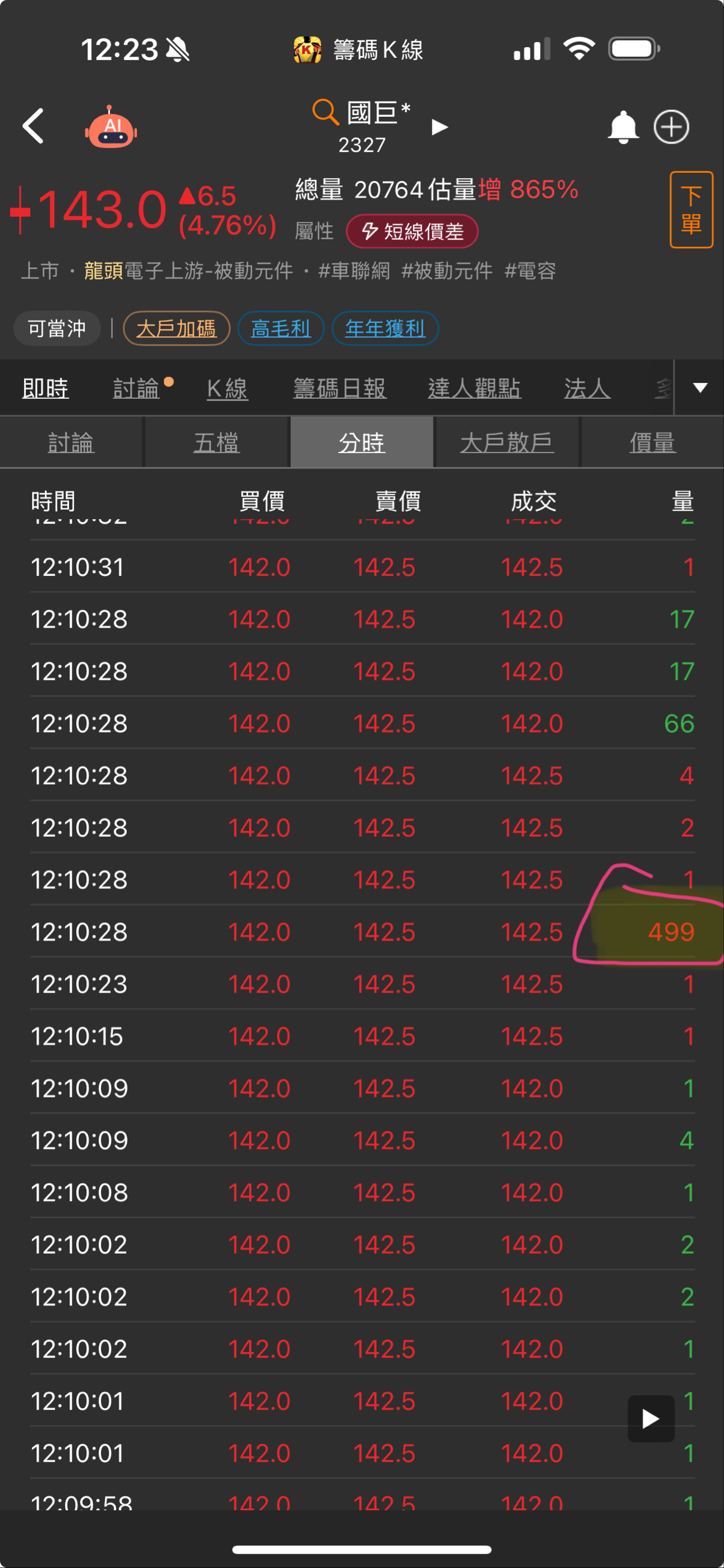Tap the 可當沖 pill label

point(57,329)
